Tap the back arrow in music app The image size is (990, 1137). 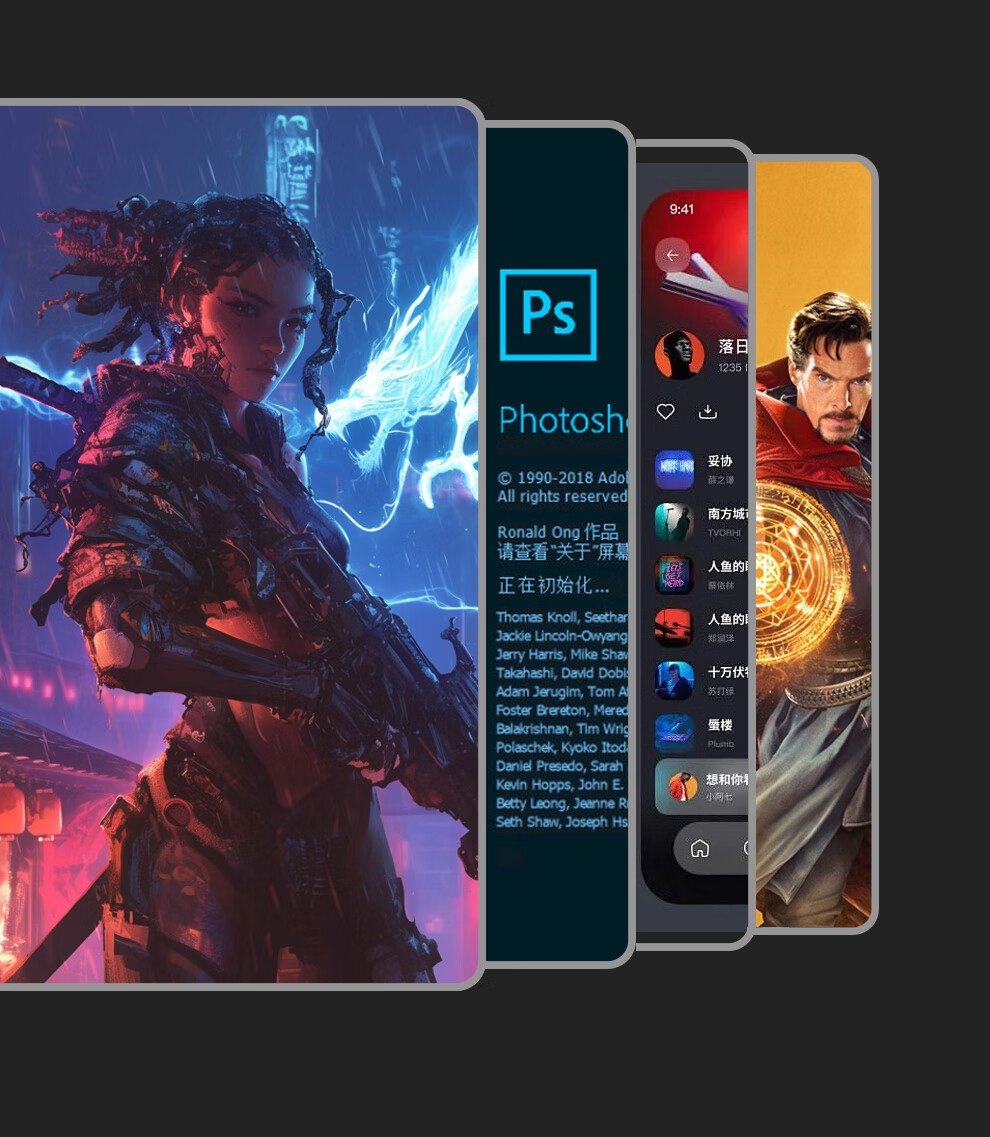(x=672, y=255)
